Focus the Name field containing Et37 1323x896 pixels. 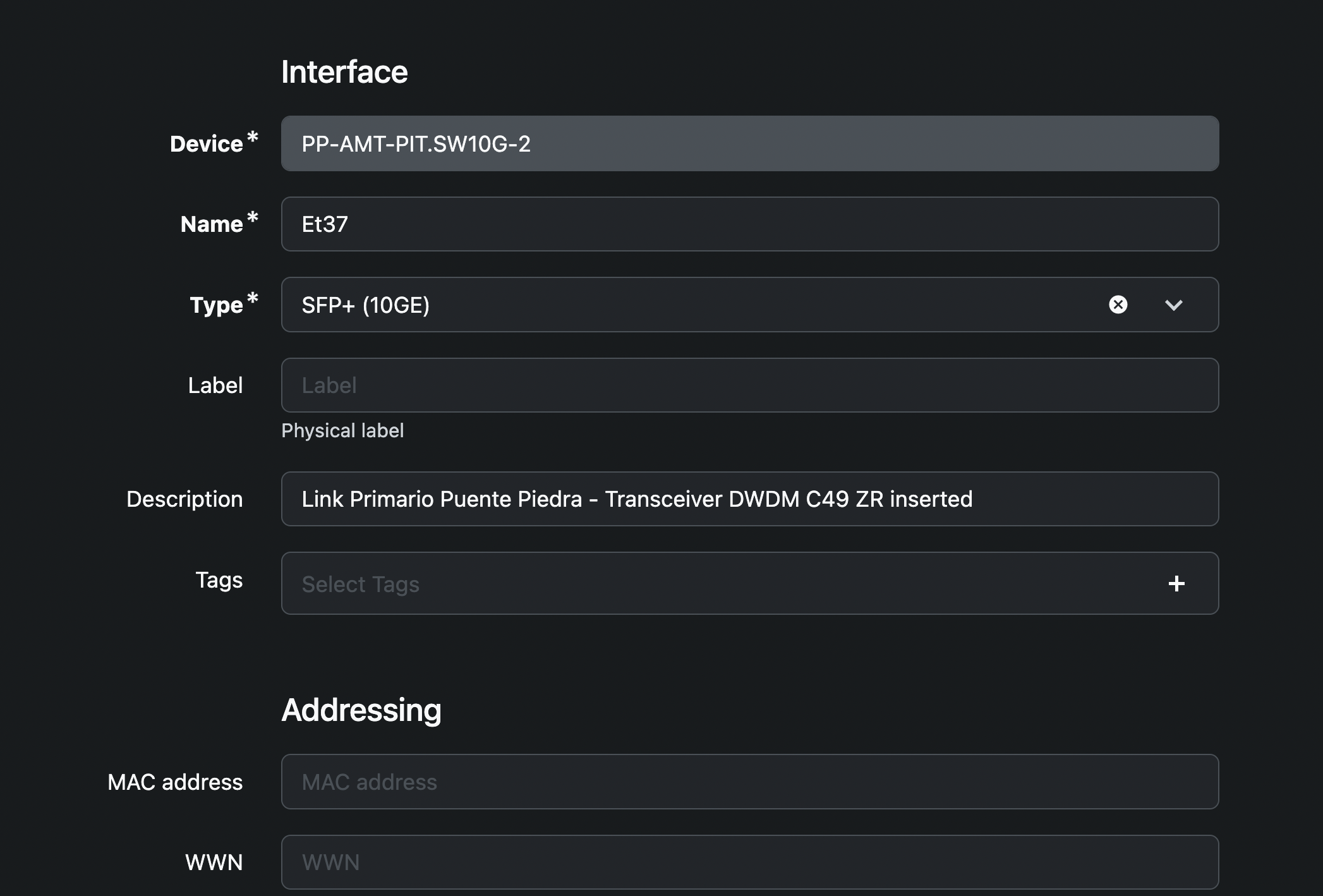(749, 224)
